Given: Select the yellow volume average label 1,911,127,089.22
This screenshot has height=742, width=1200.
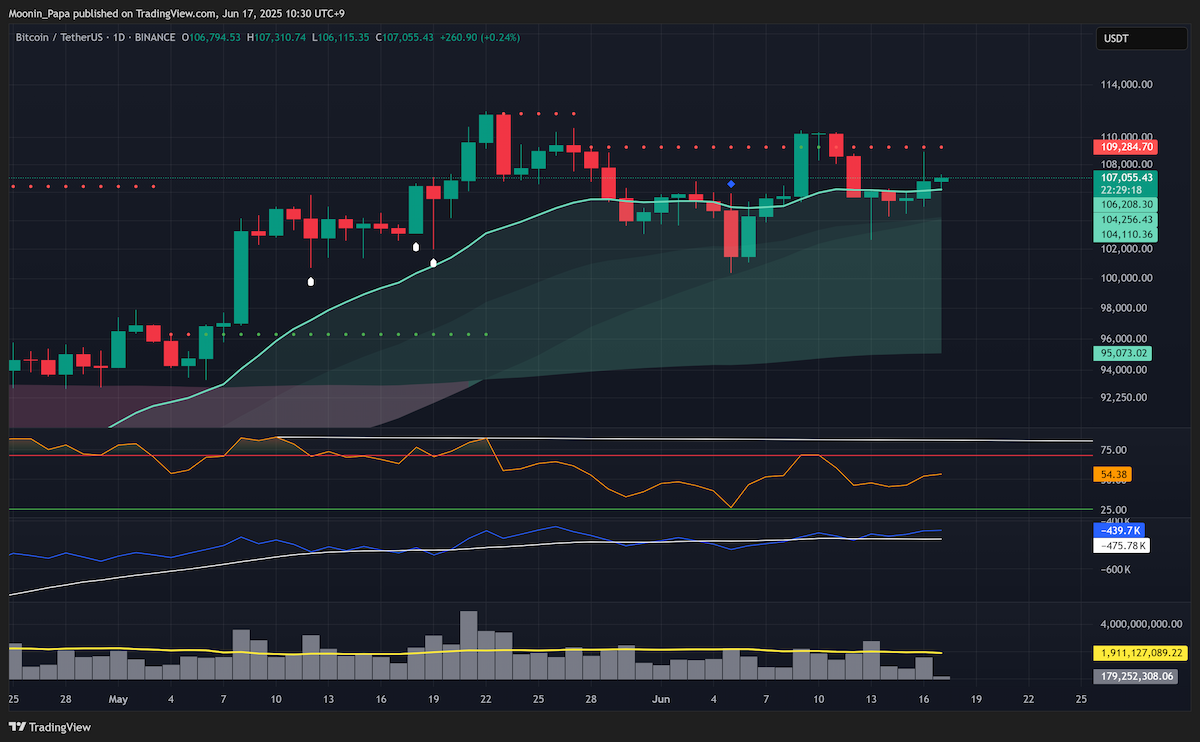Looking at the screenshot, I should pyautogui.click(x=1140, y=652).
